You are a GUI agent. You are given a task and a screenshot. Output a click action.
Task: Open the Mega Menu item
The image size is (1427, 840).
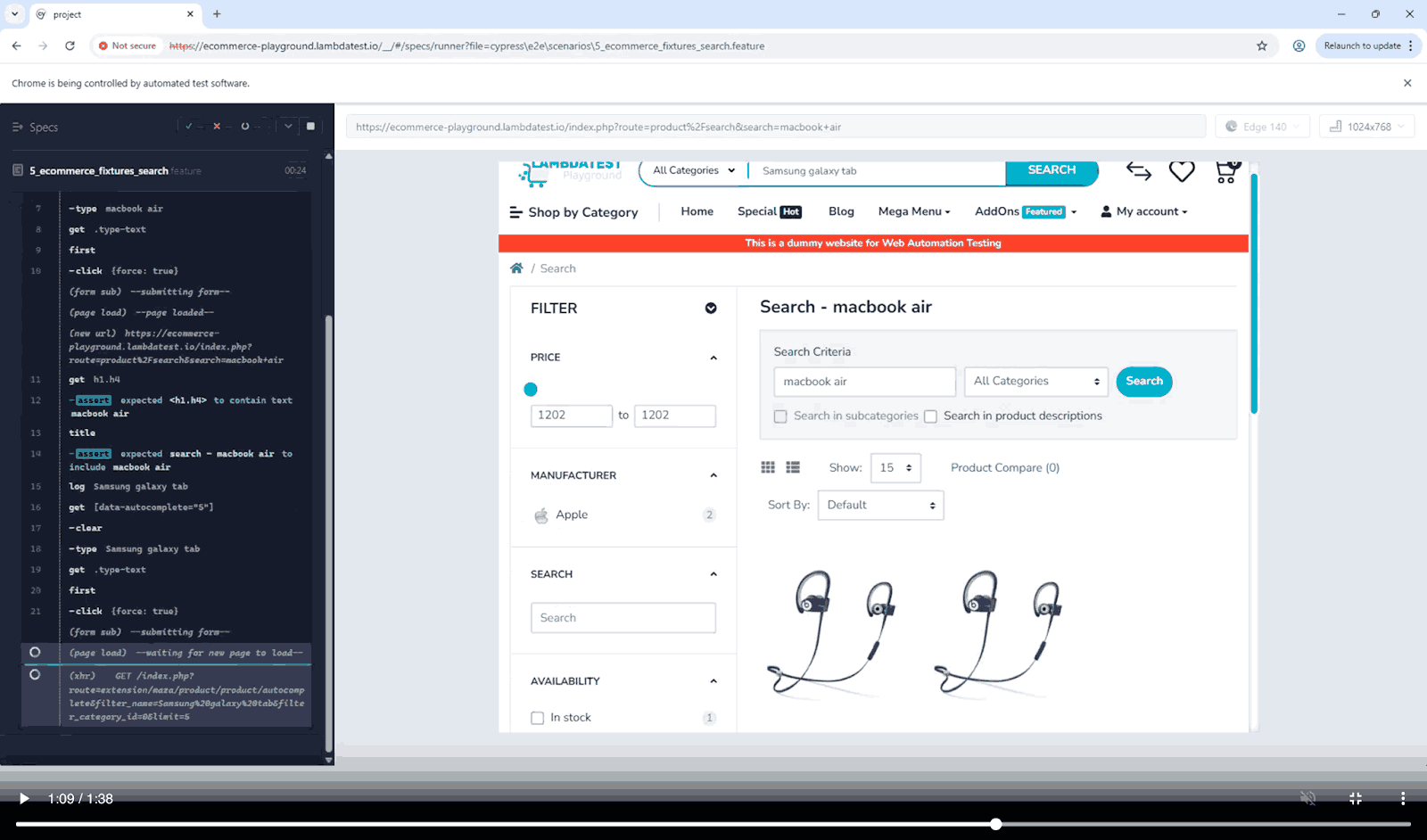pos(913,211)
